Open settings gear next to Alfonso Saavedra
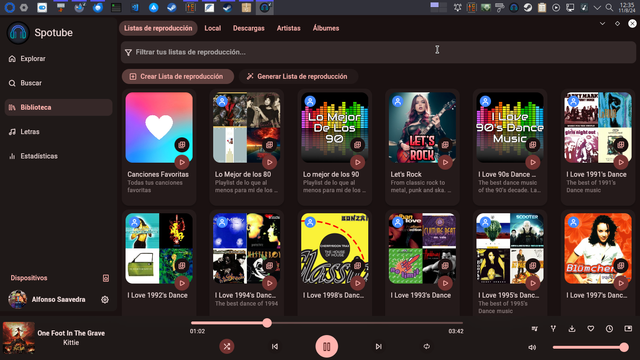The width and height of the screenshot is (640, 360). [x=105, y=300]
